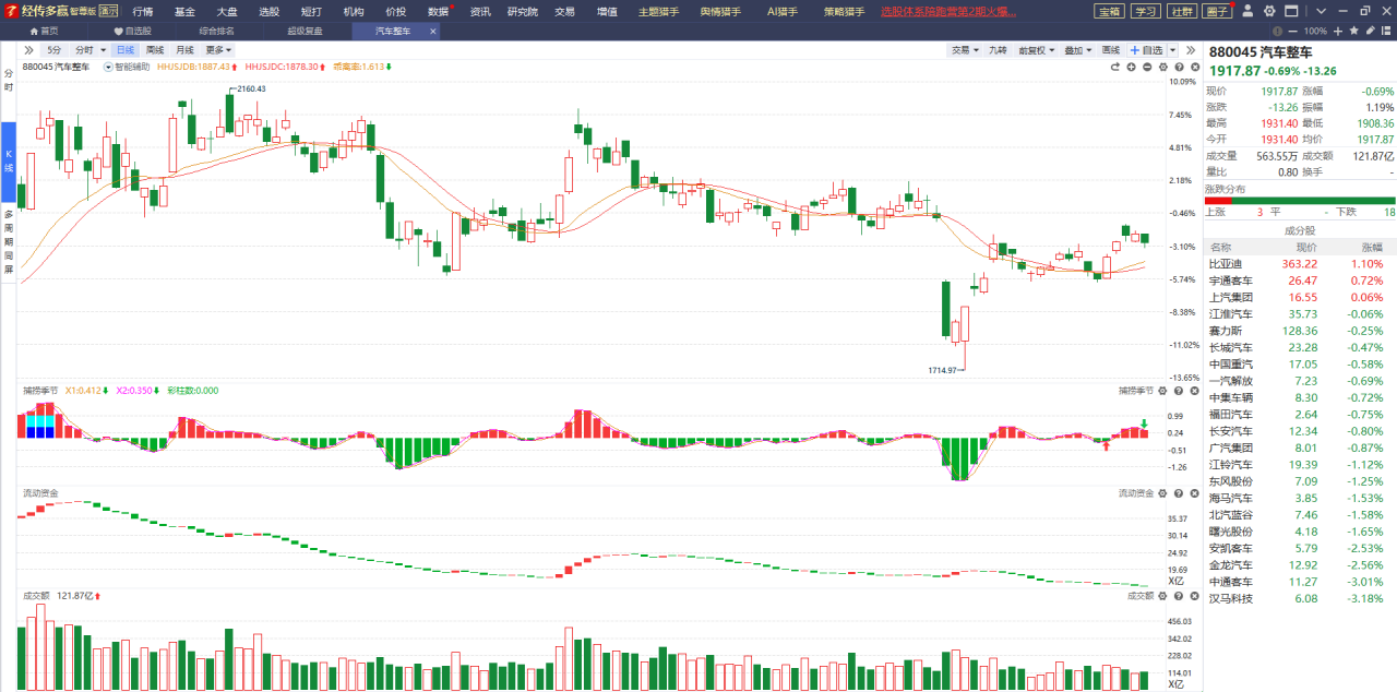Viewport: 1397px width, 693px height.
Task: Click the 圈子 button
Action: pyautogui.click(x=1218, y=11)
